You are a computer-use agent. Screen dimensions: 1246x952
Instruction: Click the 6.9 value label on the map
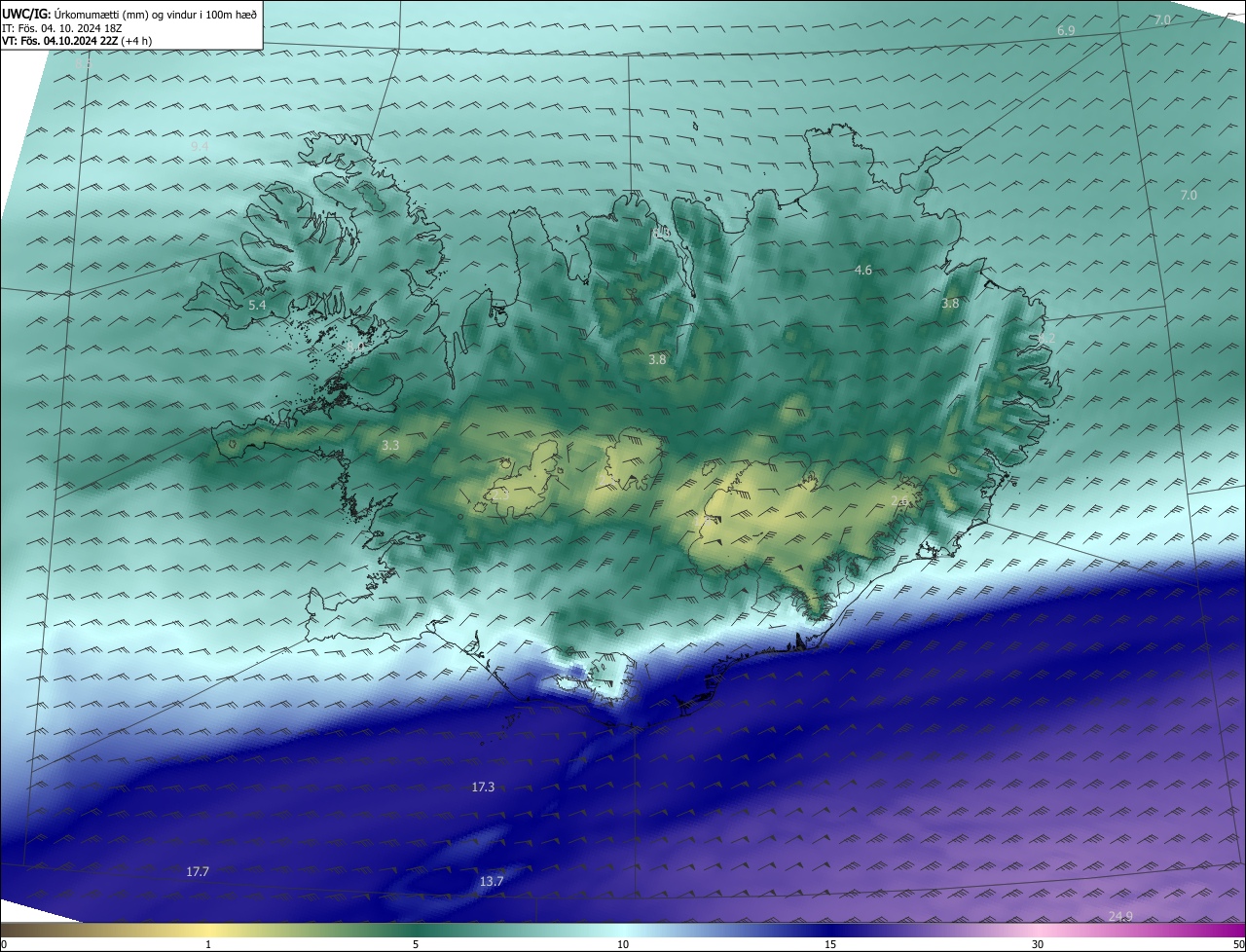coord(1066,31)
